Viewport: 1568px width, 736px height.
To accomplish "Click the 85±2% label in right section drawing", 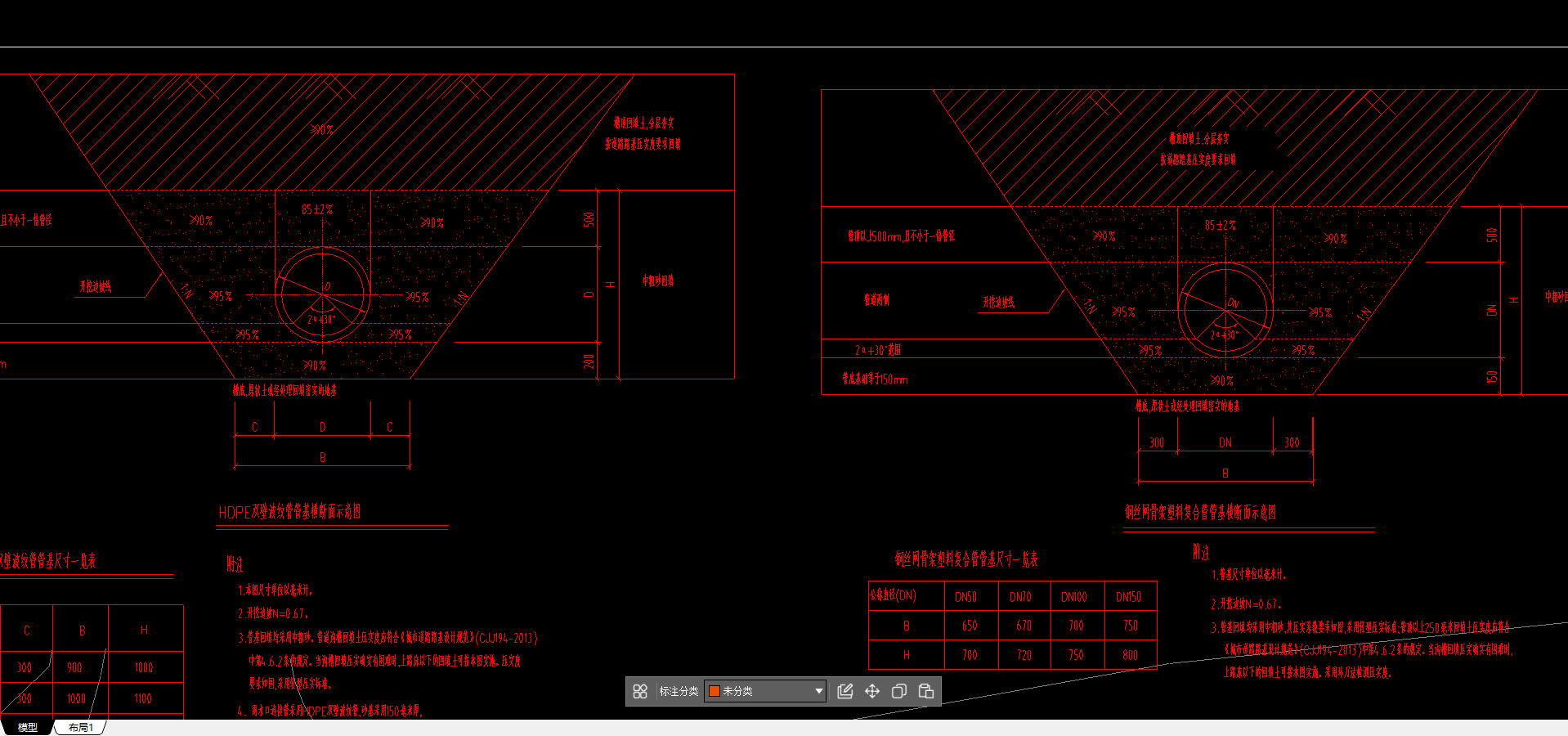I will pos(1220,226).
